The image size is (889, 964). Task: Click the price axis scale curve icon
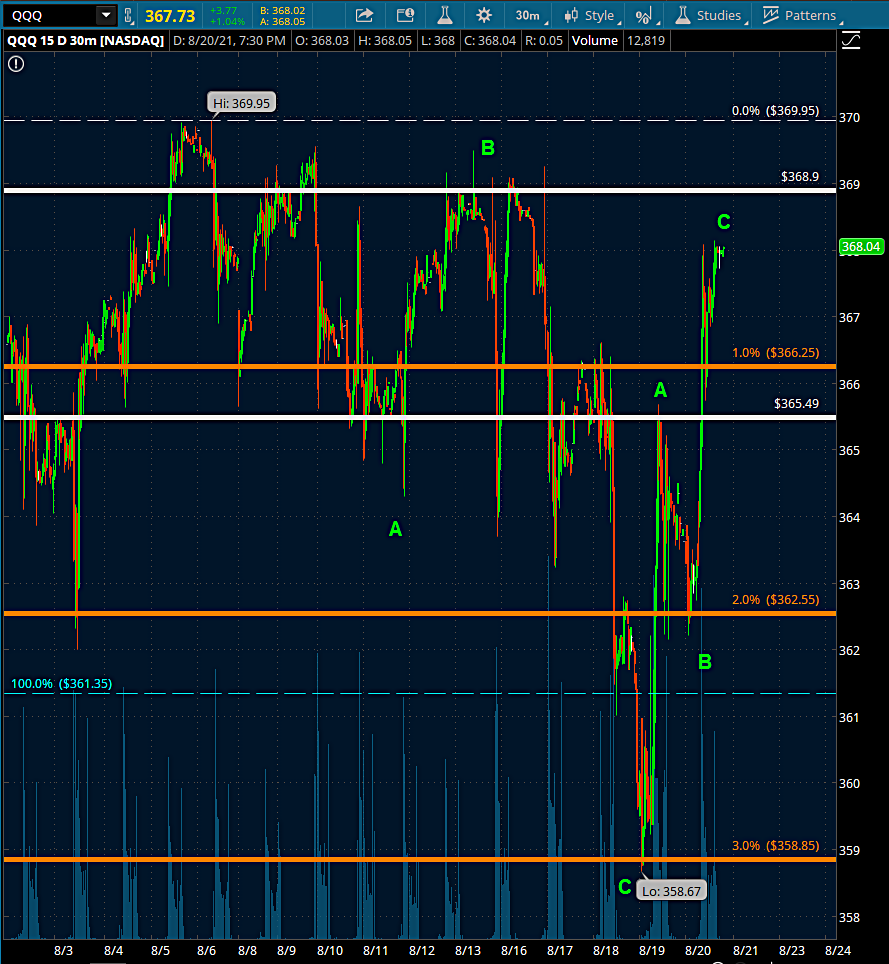coord(850,40)
